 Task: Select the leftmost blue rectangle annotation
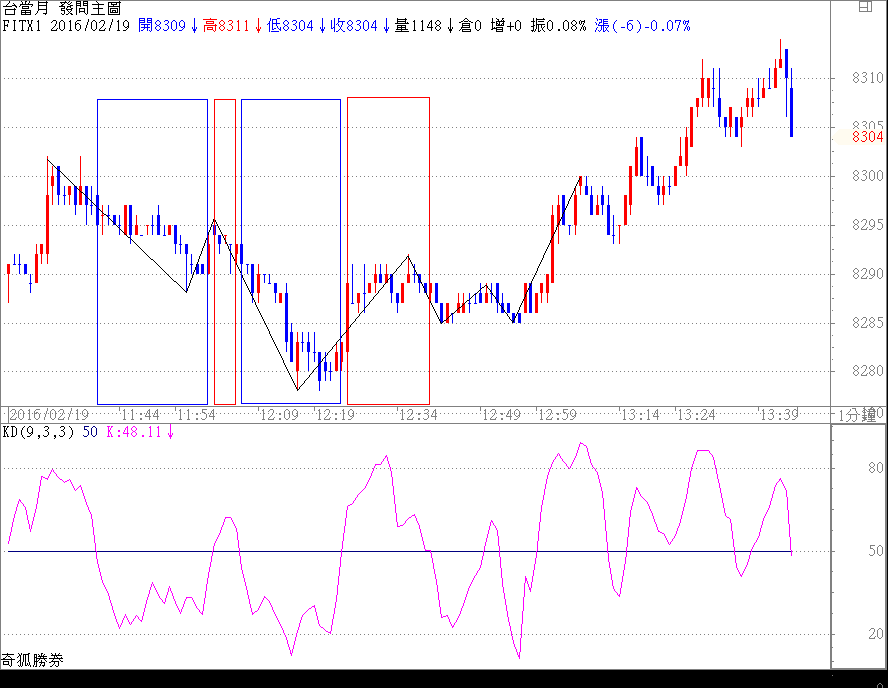click(x=98, y=250)
